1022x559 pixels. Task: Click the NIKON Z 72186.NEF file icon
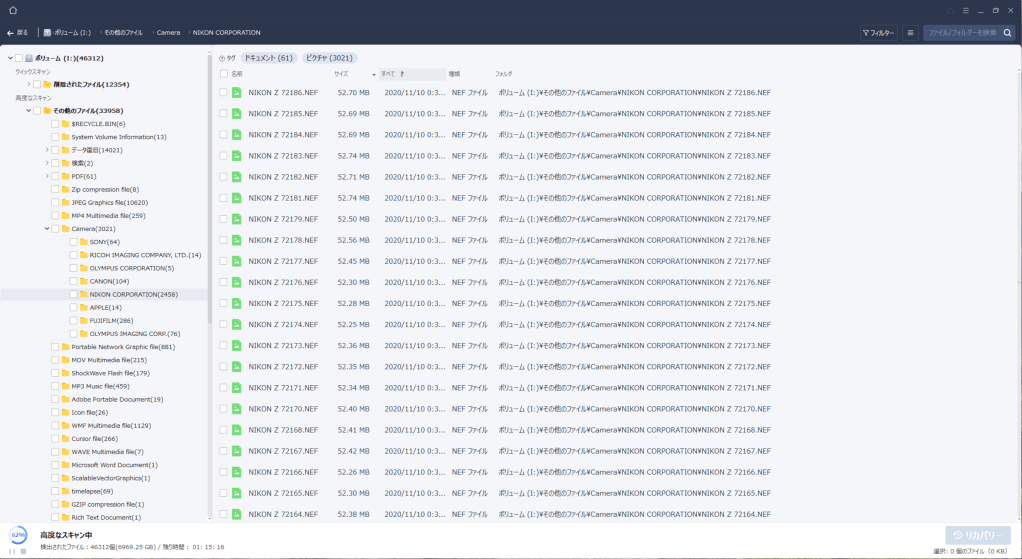237,92
